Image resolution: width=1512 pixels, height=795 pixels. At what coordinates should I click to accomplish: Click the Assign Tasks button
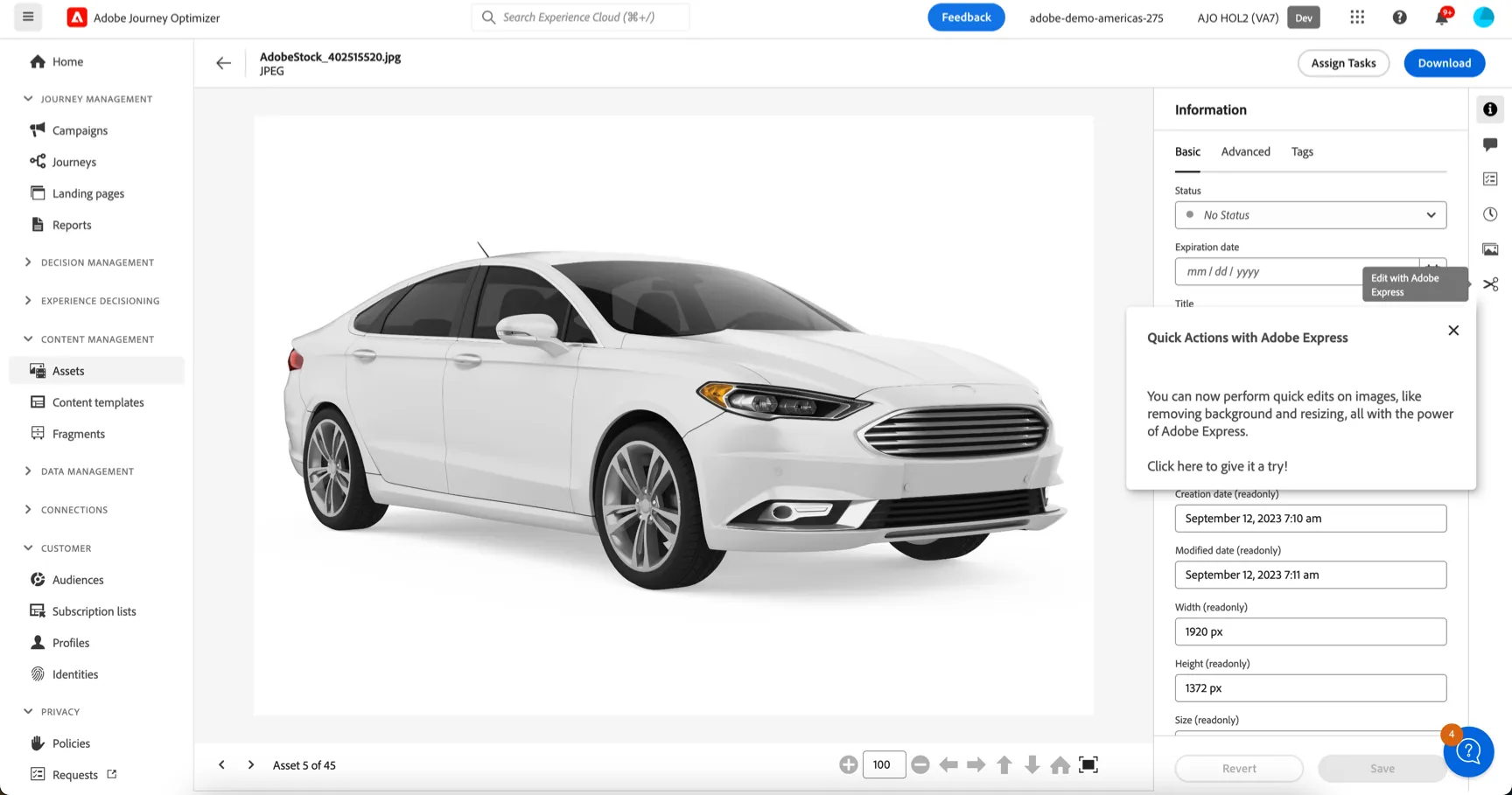[1343, 63]
